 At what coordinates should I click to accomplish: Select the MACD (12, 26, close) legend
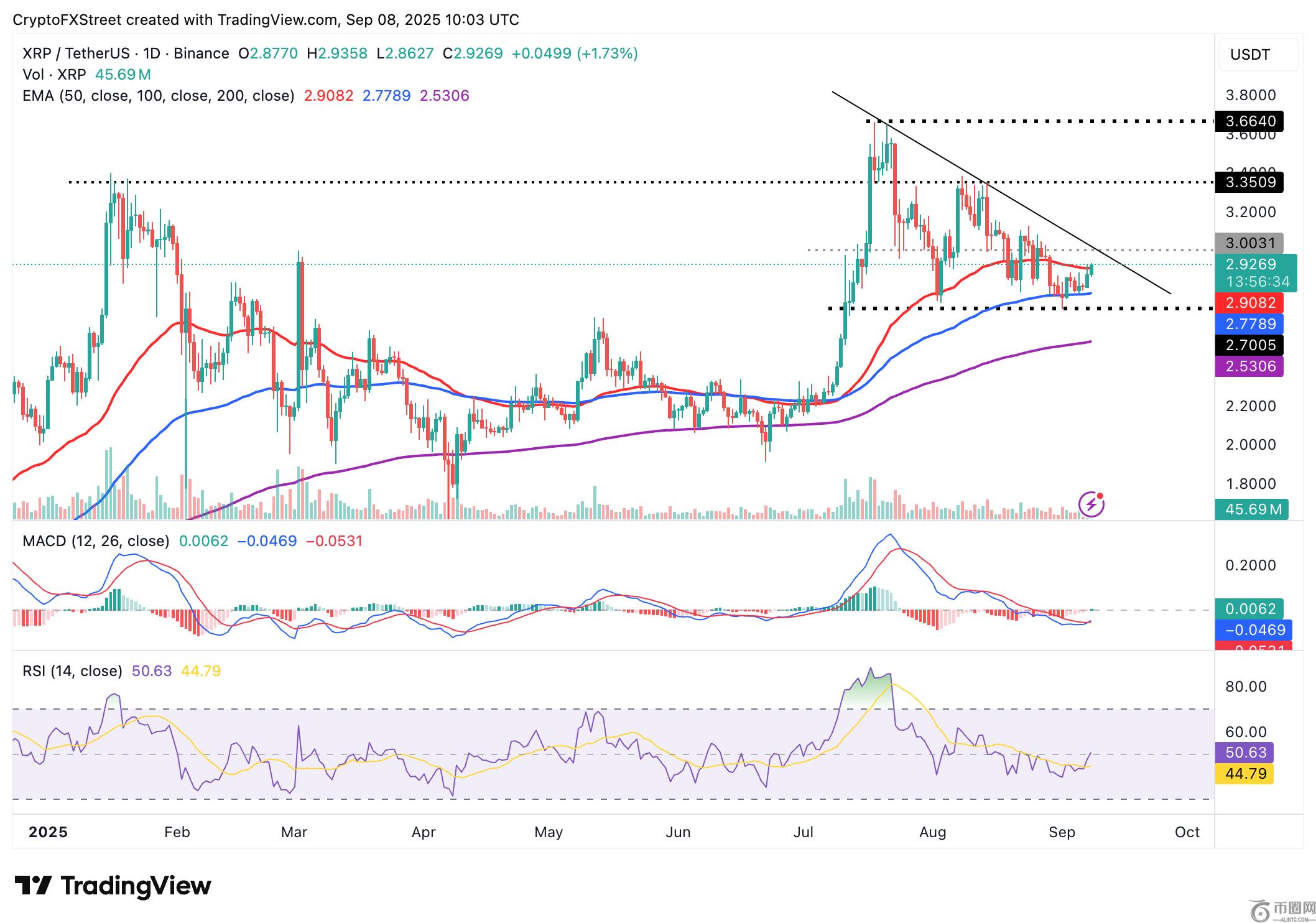click(x=96, y=541)
